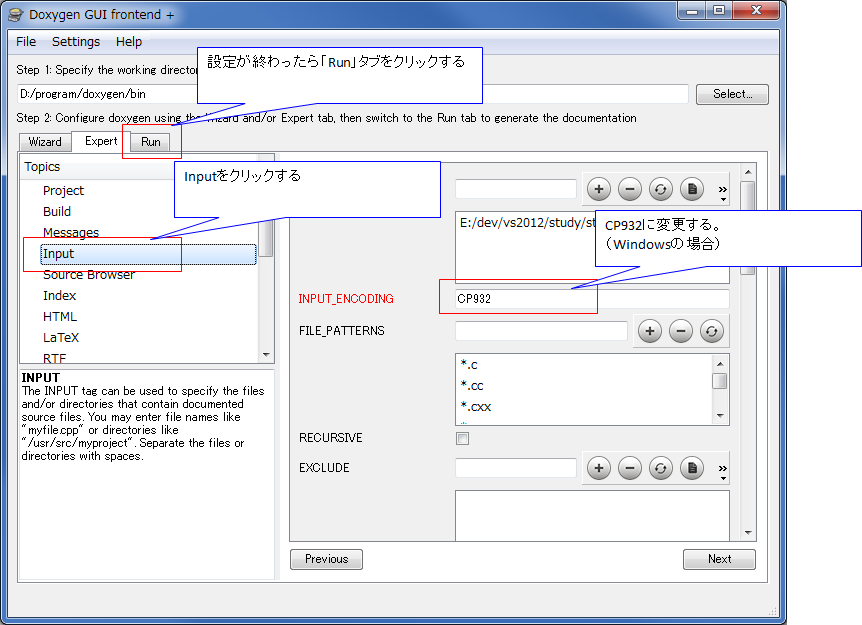862x625 pixels.
Task: Add the typed entry to the INPUT list
Action: coord(599,190)
